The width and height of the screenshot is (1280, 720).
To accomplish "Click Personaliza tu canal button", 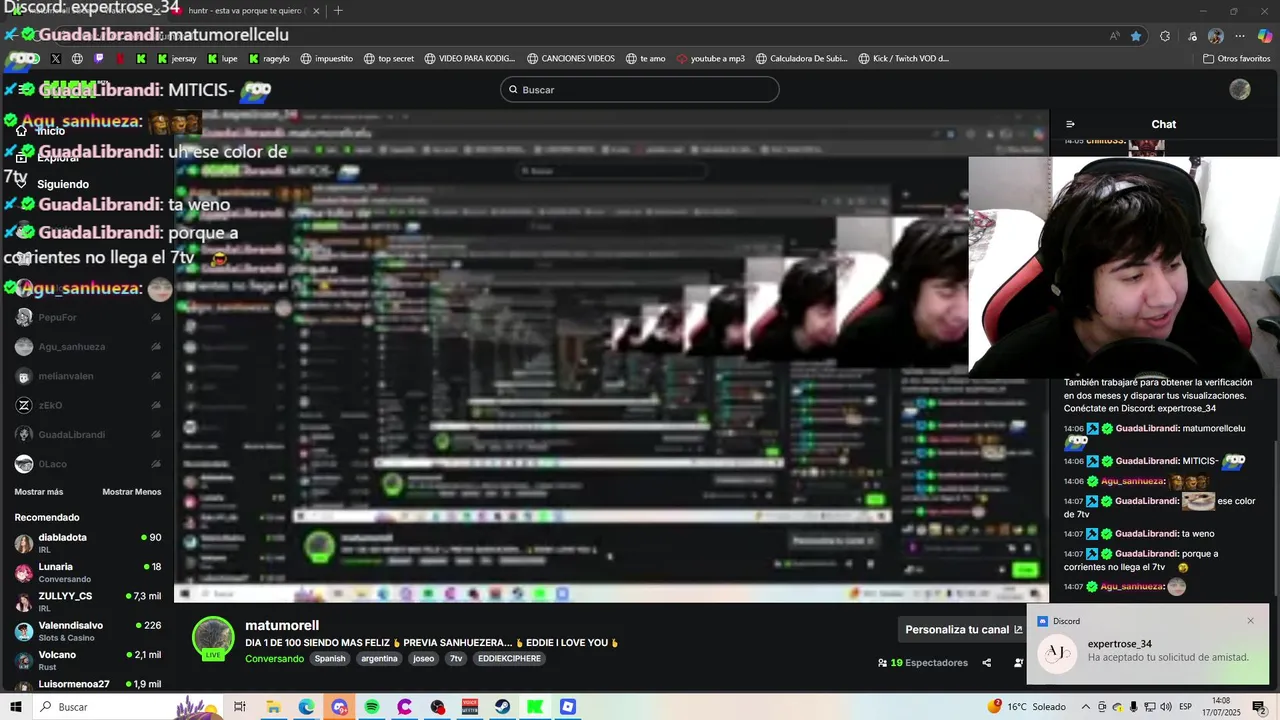I will [x=964, y=630].
